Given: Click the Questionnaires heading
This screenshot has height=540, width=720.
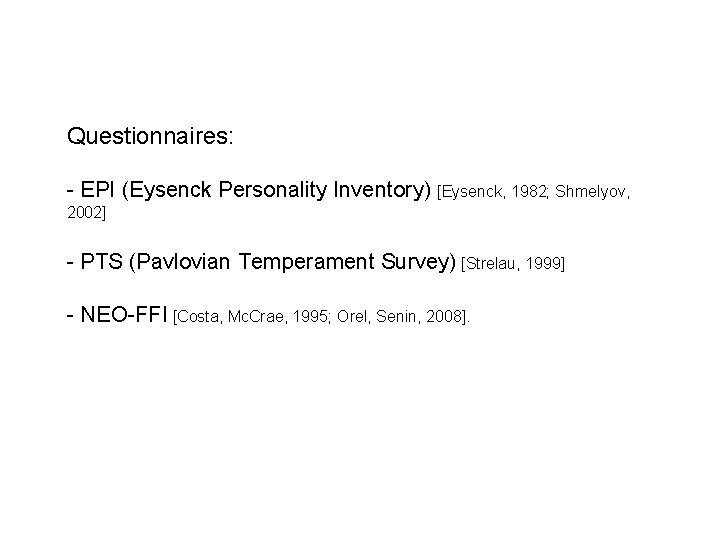Looking at the screenshot, I should tap(150, 136).
